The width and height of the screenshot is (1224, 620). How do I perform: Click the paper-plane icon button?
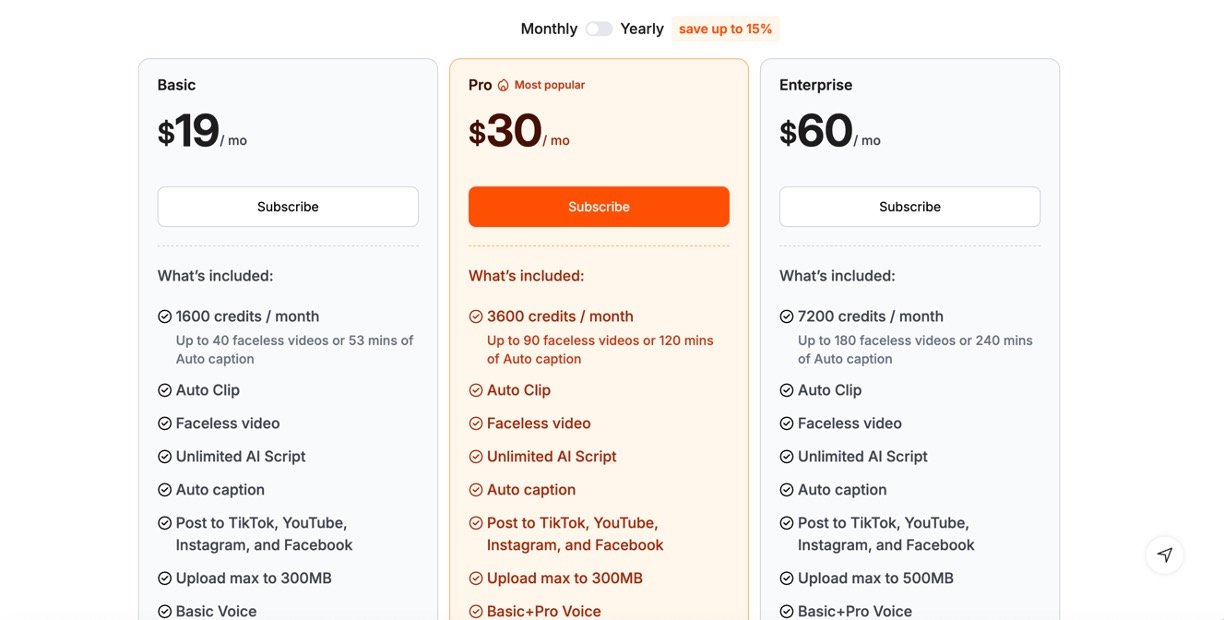tap(1165, 555)
